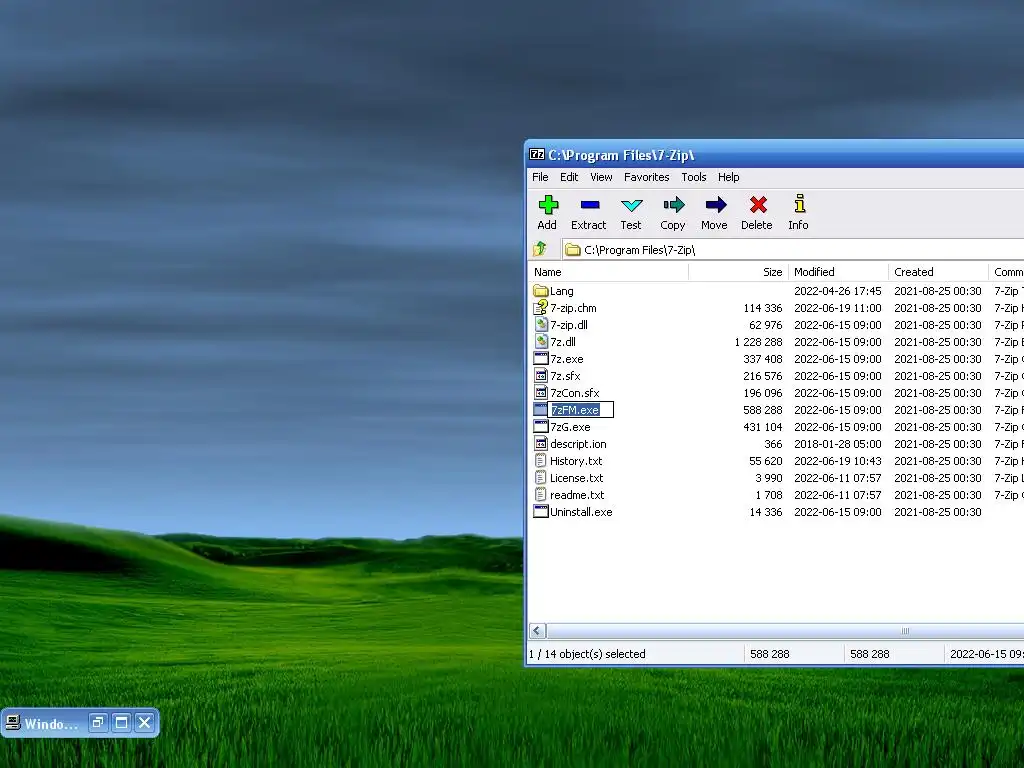The width and height of the screenshot is (1024, 768).
Task: Click the 366 size value
Action: [x=773, y=443]
